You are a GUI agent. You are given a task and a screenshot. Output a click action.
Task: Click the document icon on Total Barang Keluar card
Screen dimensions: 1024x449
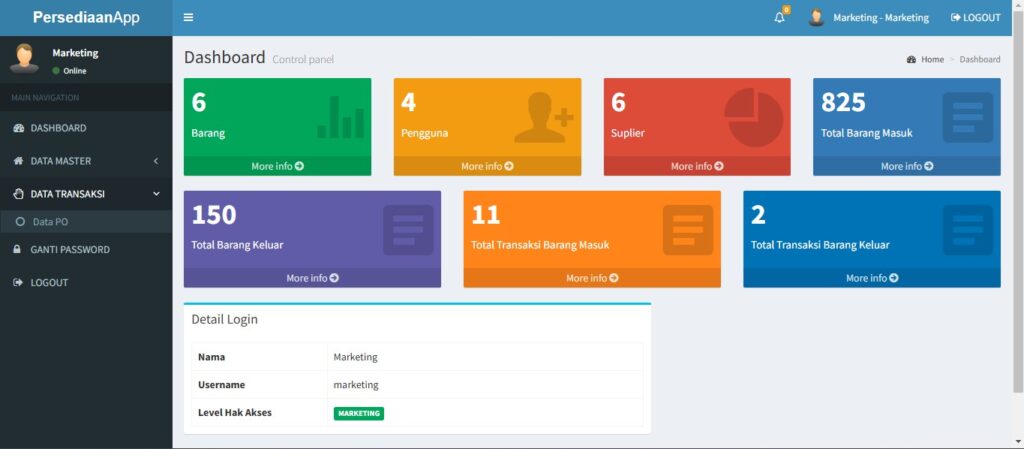408,230
